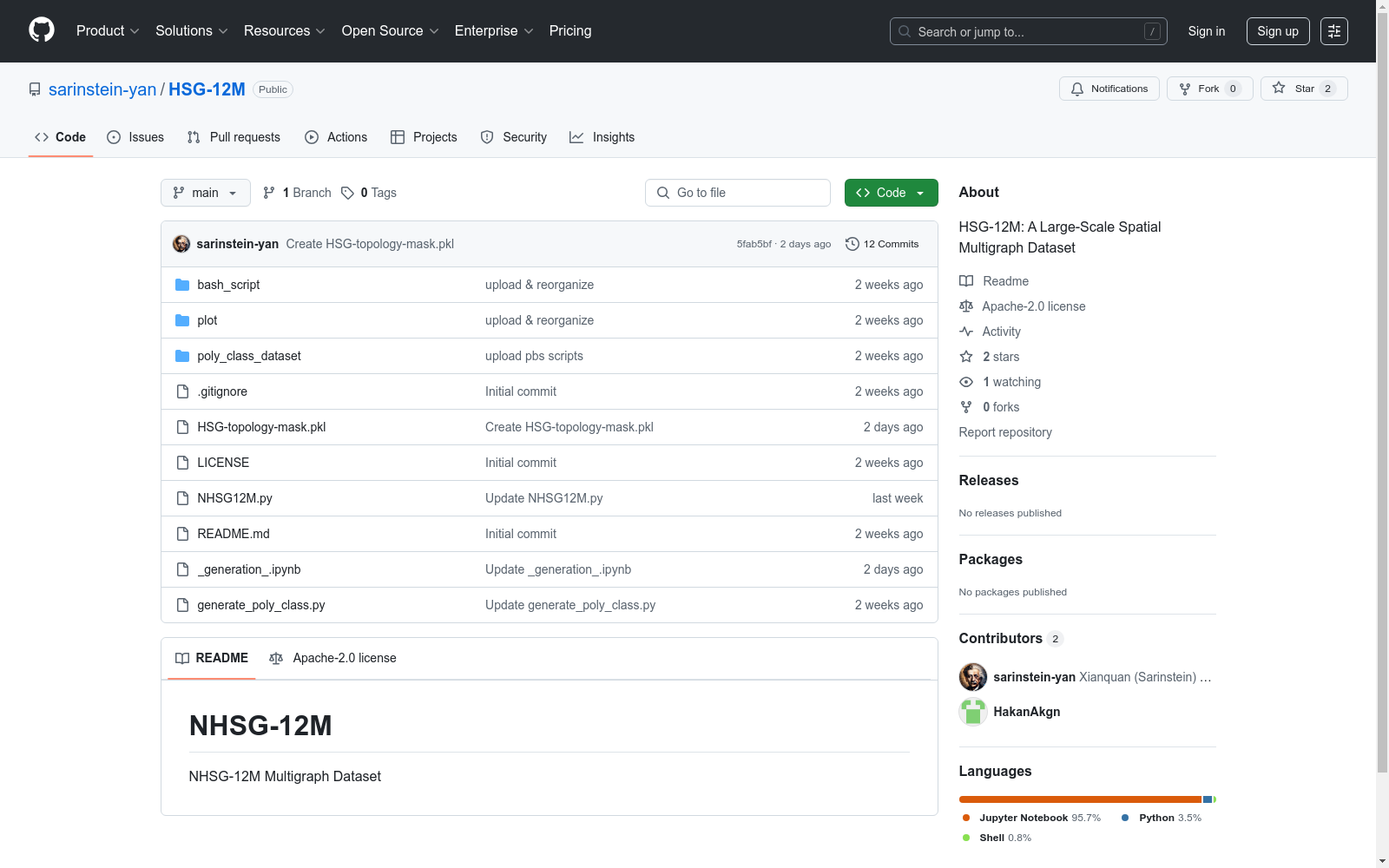Click the bell icon for Notifications
This screenshot has width=1389, height=868.
1077,89
